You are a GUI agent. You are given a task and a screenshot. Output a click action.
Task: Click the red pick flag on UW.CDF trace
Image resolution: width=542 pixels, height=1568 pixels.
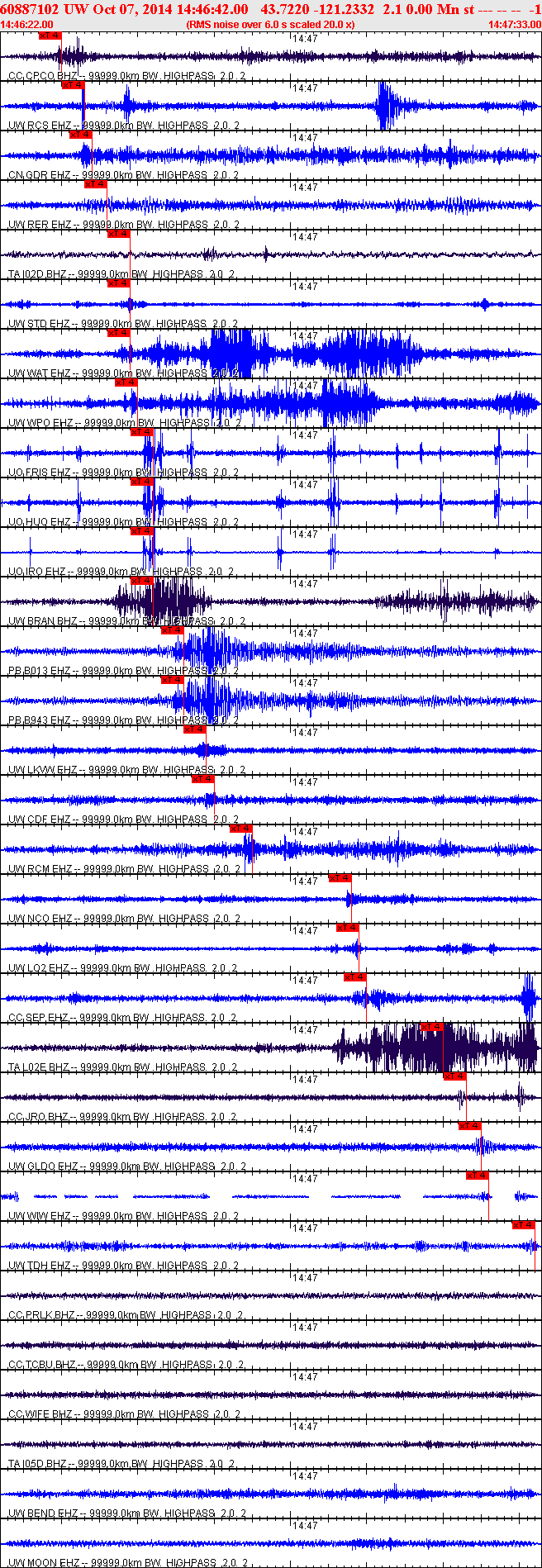(x=202, y=779)
